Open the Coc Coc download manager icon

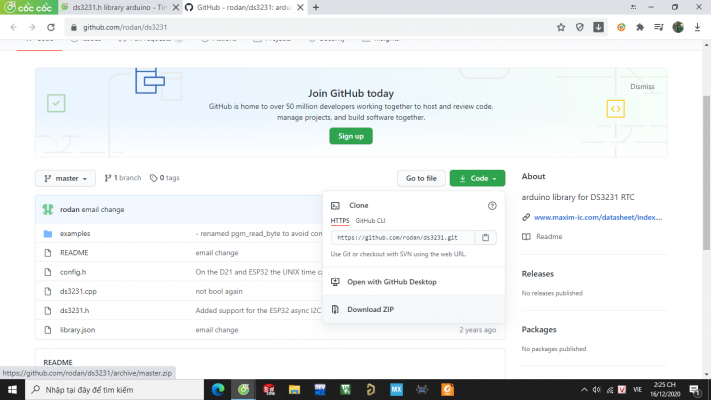pos(599,27)
